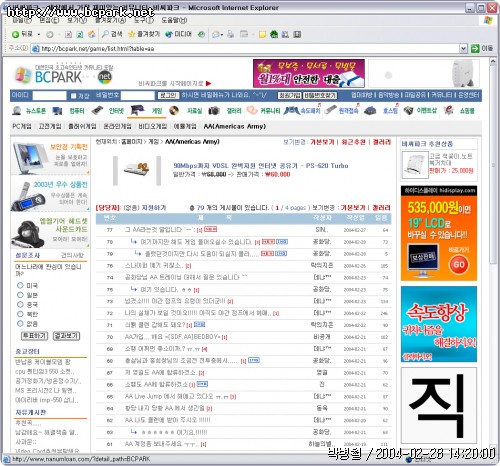Select the 고전게임 sub-menu link
This screenshot has width=500, height=466.
[x=50, y=126]
